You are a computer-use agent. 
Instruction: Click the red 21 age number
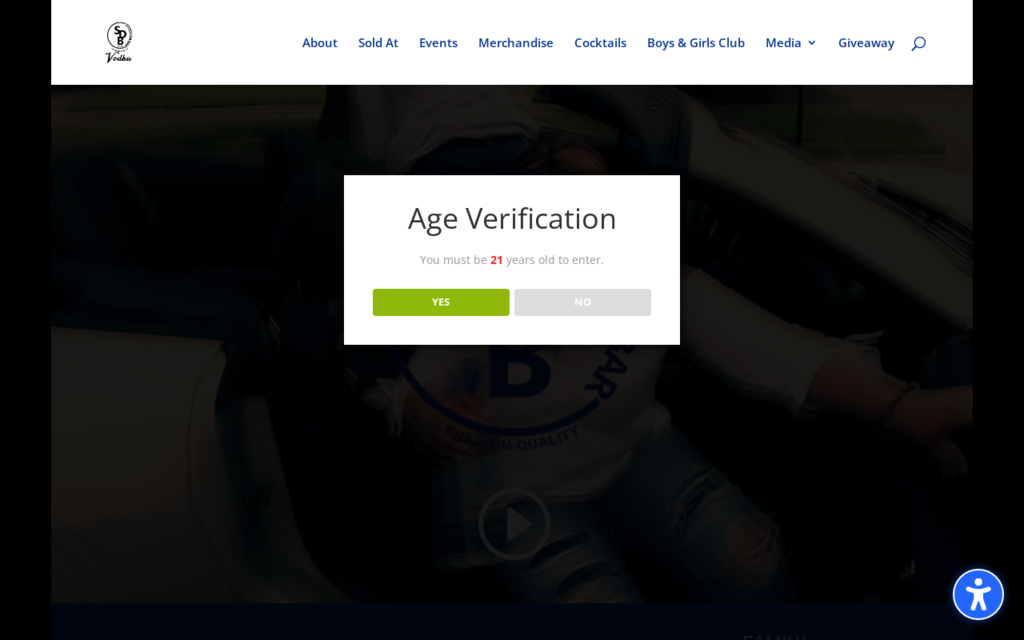click(496, 260)
